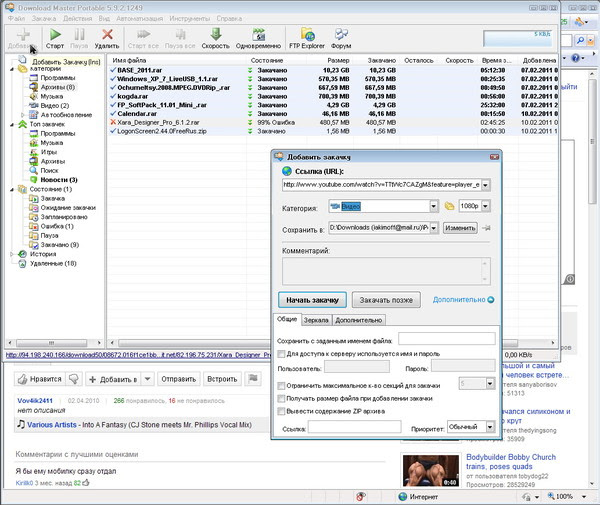The width and height of the screenshot is (600, 505).
Task: Click the dislike thumb icon next to Нравится
Action: 73,379
